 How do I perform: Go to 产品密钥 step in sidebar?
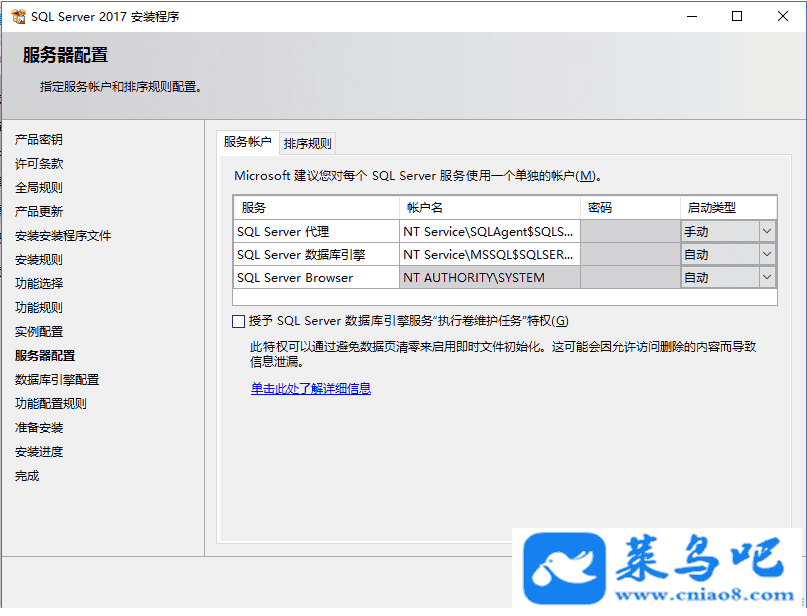pyautogui.click(x=39, y=139)
